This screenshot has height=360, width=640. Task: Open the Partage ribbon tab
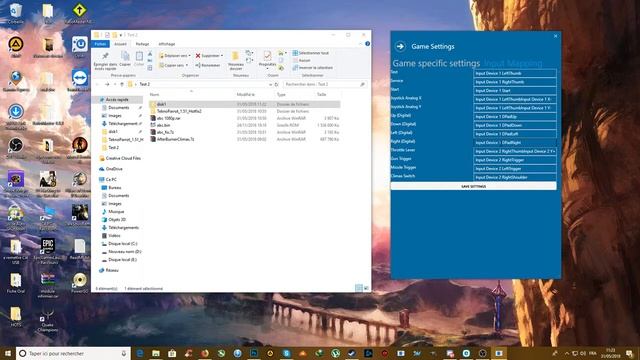click(x=142, y=44)
